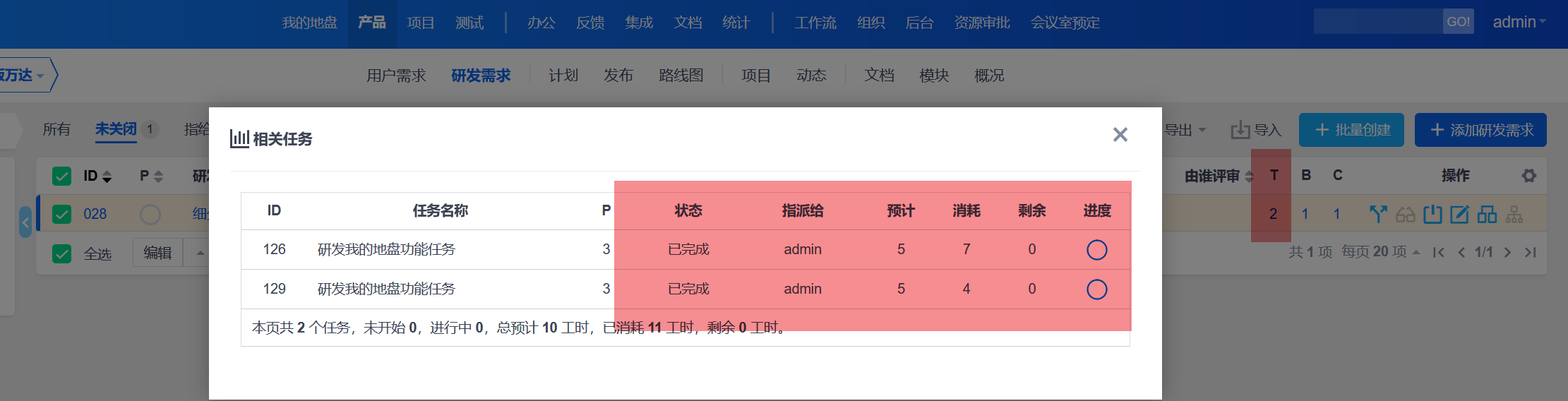Switch to the 用户需求 tab

point(396,75)
